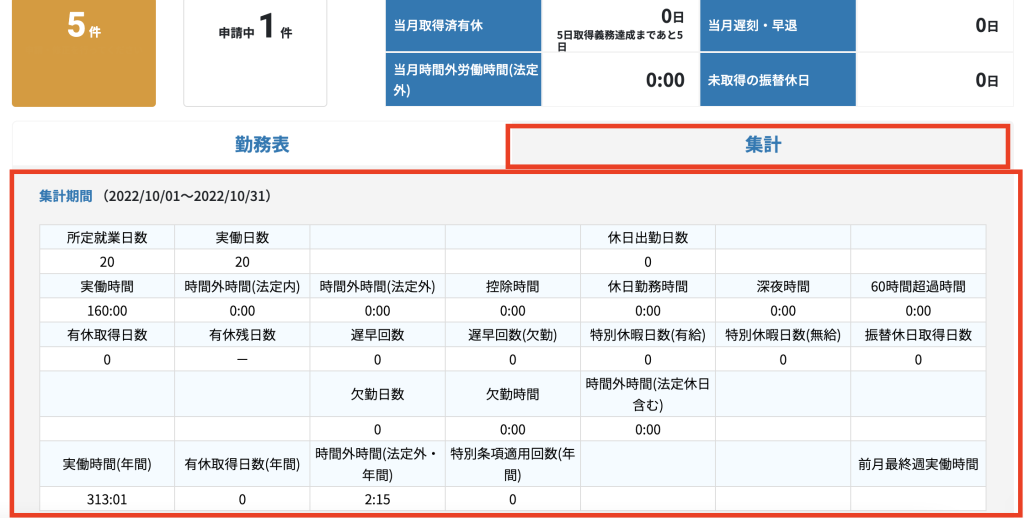Viewport: 1024px width, 518px height.
Task: Click the 前月最終週実働時間 header
Action: pos(917,464)
